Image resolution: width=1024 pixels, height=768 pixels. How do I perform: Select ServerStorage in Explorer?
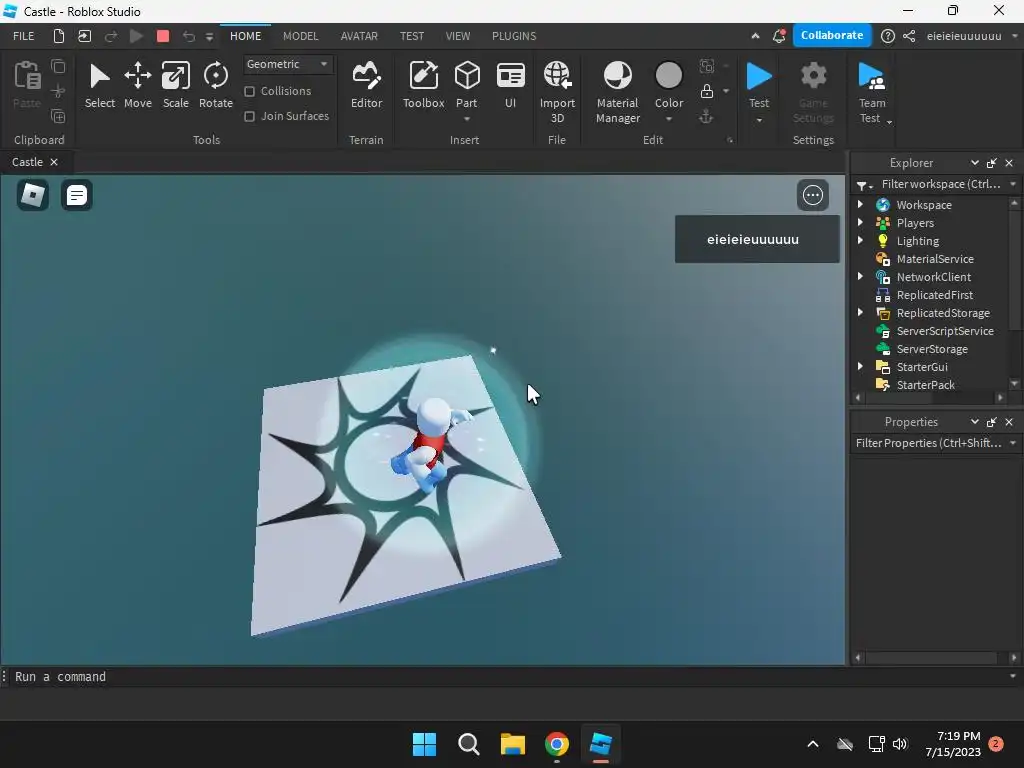932,349
